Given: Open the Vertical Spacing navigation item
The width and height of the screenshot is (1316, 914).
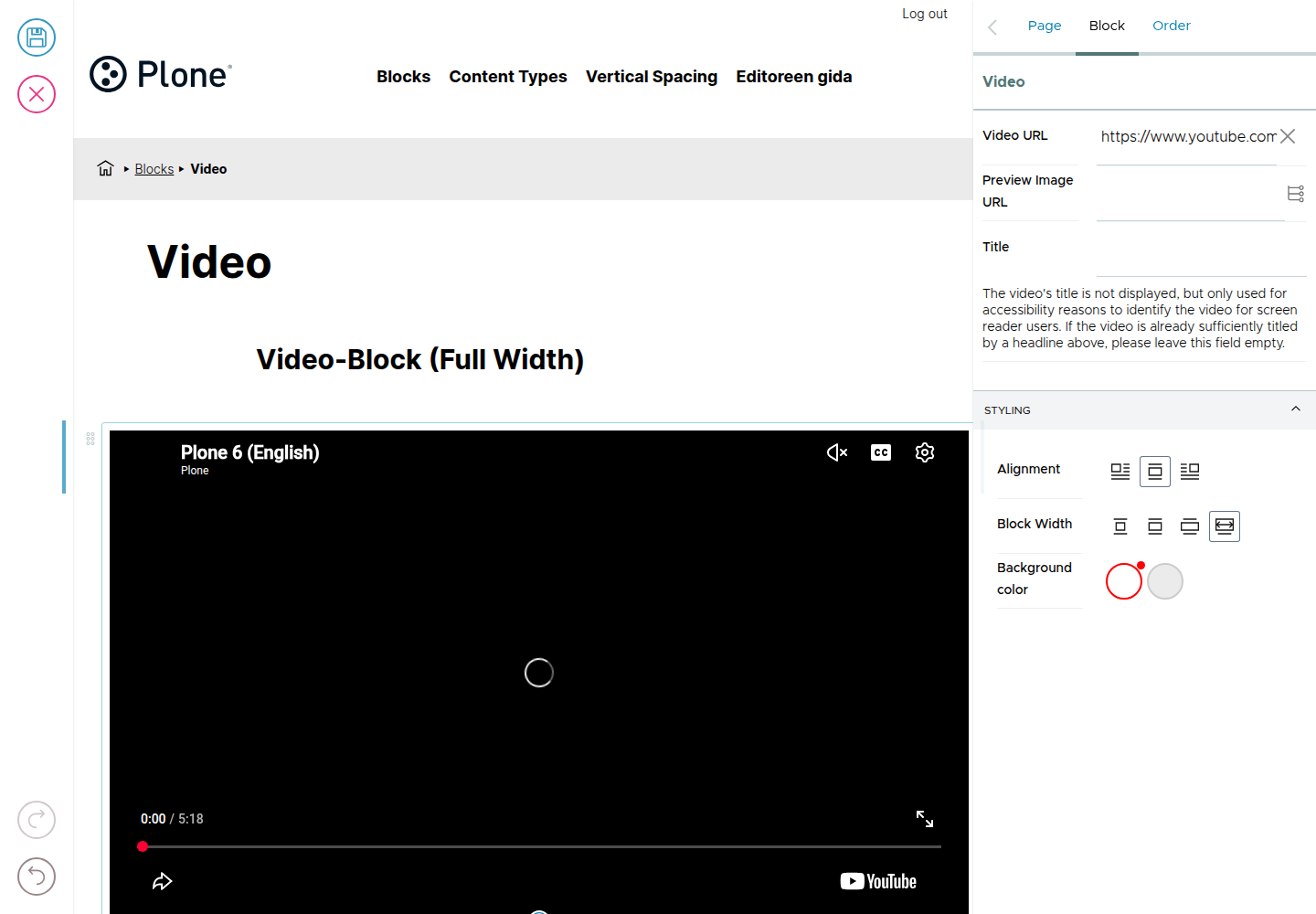Looking at the screenshot, I should tap(652, 77).
